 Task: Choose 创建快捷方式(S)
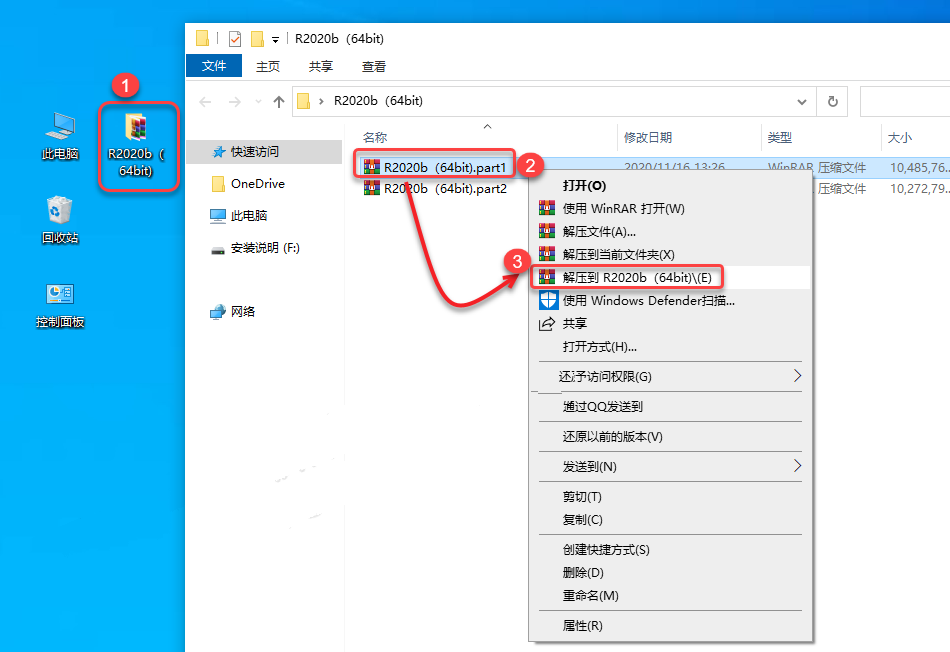pyautogui.click(x=669, y=550)
